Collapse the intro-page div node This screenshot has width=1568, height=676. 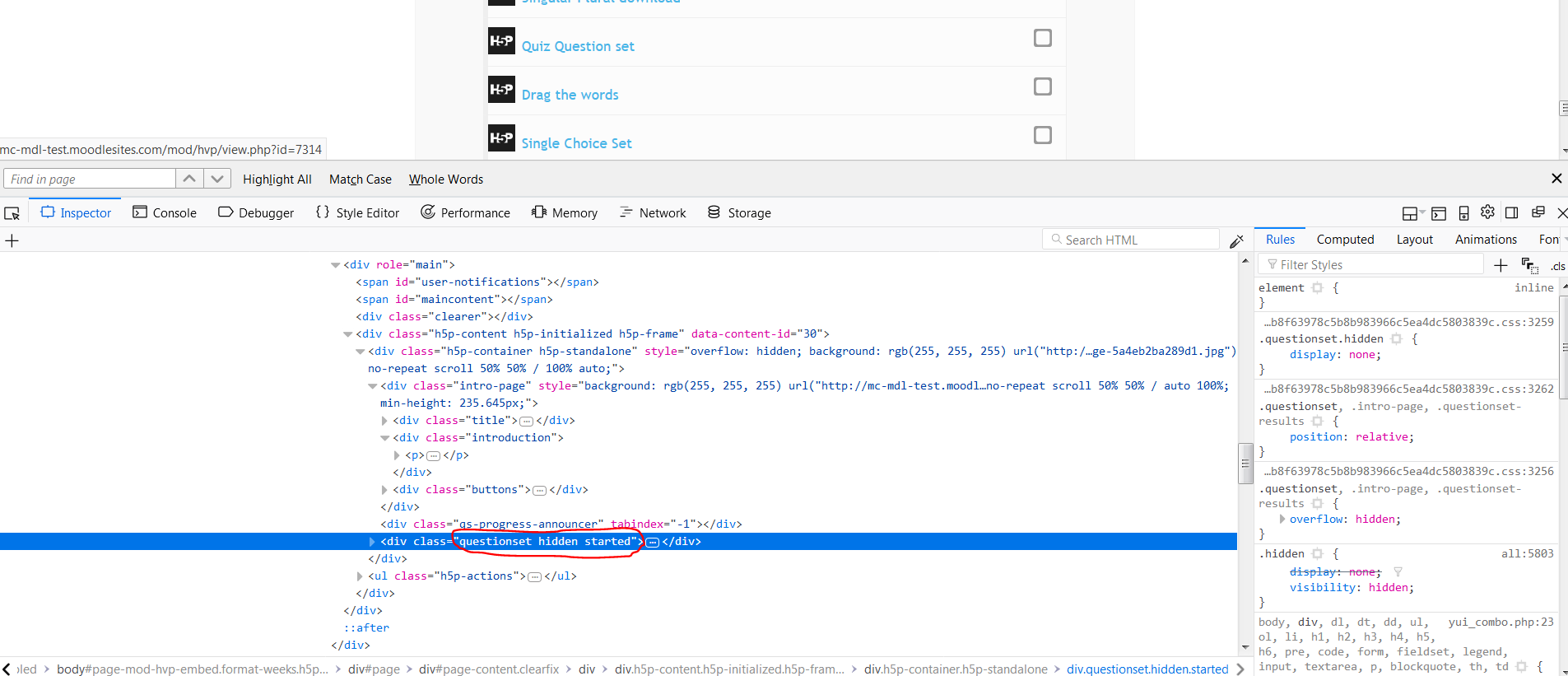coord(372,386)
